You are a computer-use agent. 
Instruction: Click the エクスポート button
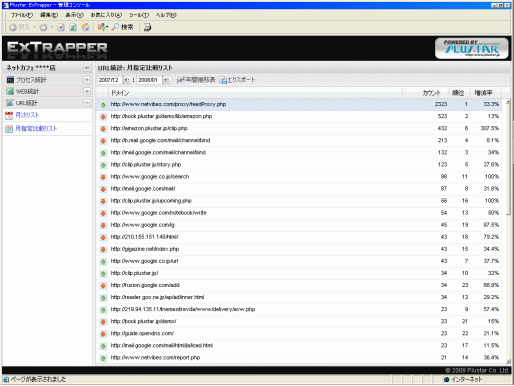(x=237, y=80)
